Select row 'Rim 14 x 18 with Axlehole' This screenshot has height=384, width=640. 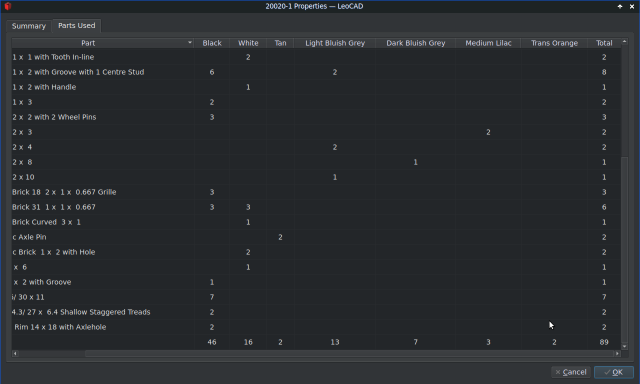316,327
